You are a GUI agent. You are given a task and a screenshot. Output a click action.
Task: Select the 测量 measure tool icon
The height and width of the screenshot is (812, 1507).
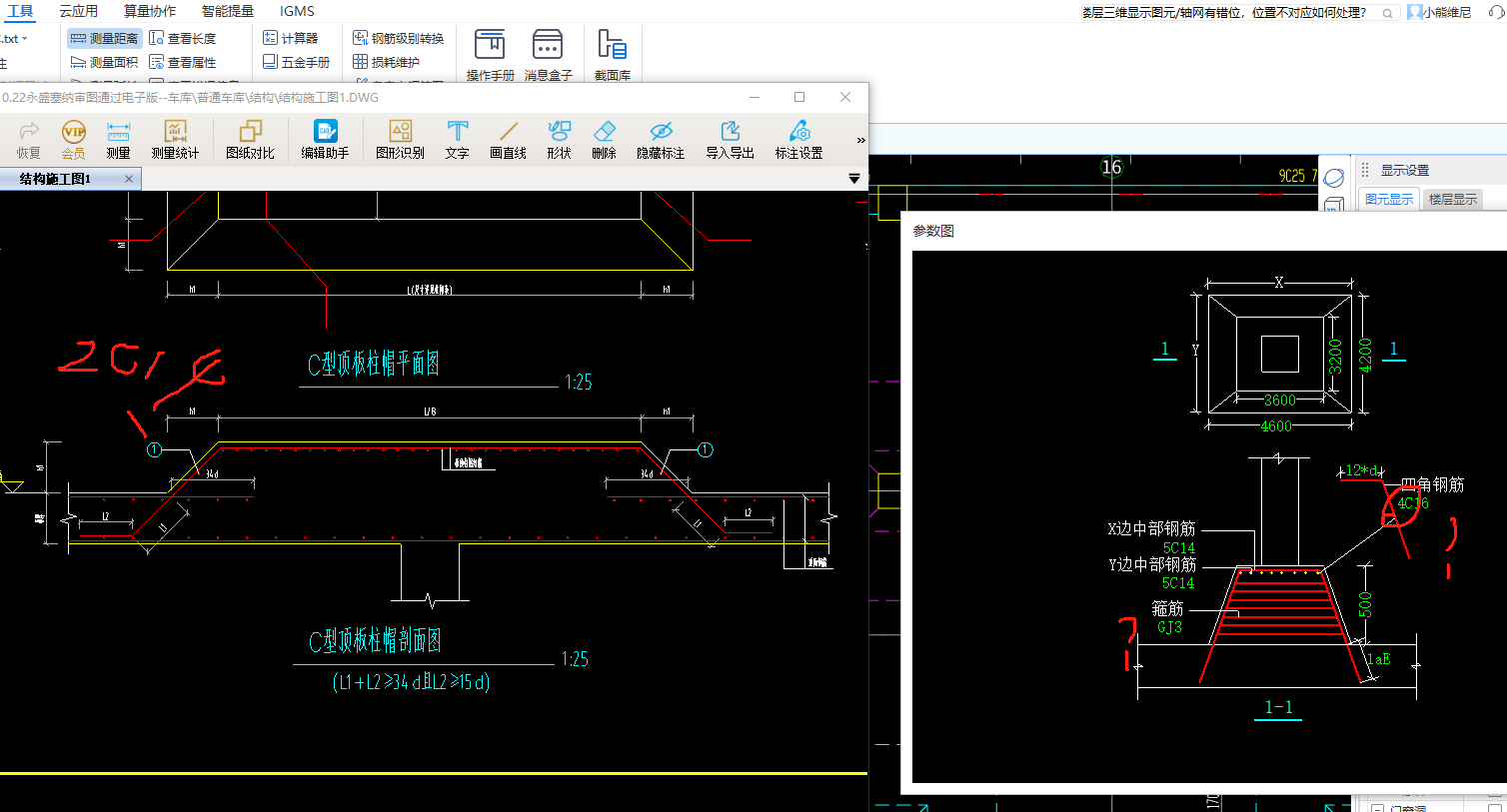[118, 139]
